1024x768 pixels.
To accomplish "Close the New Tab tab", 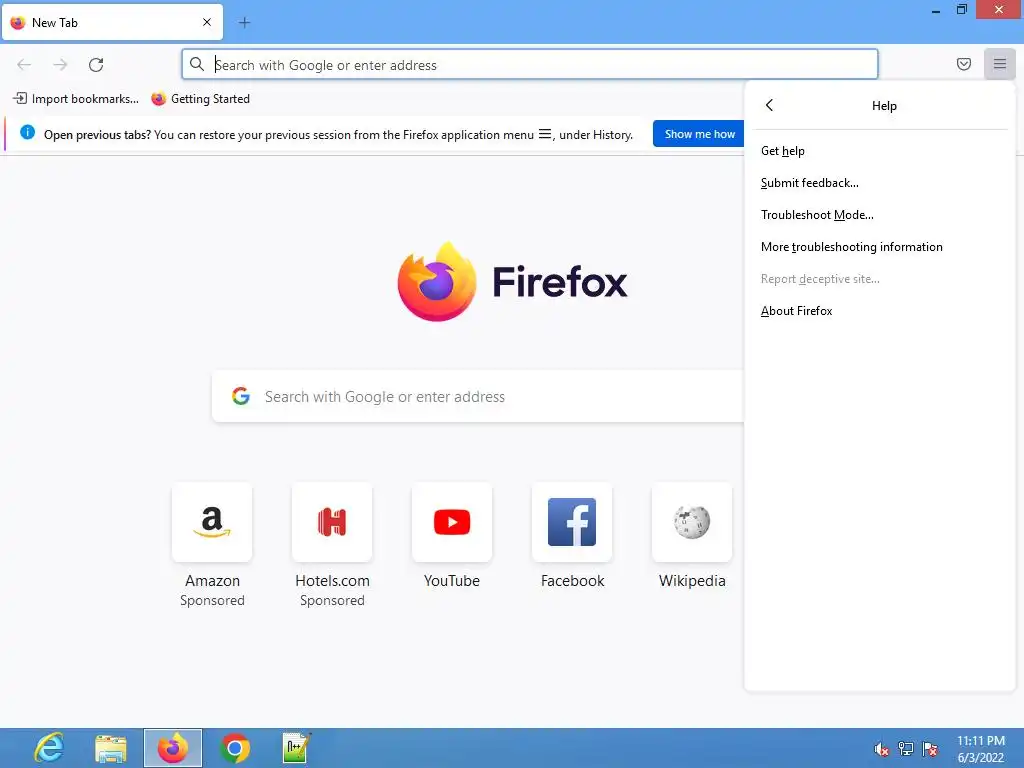I will (206, 22).
